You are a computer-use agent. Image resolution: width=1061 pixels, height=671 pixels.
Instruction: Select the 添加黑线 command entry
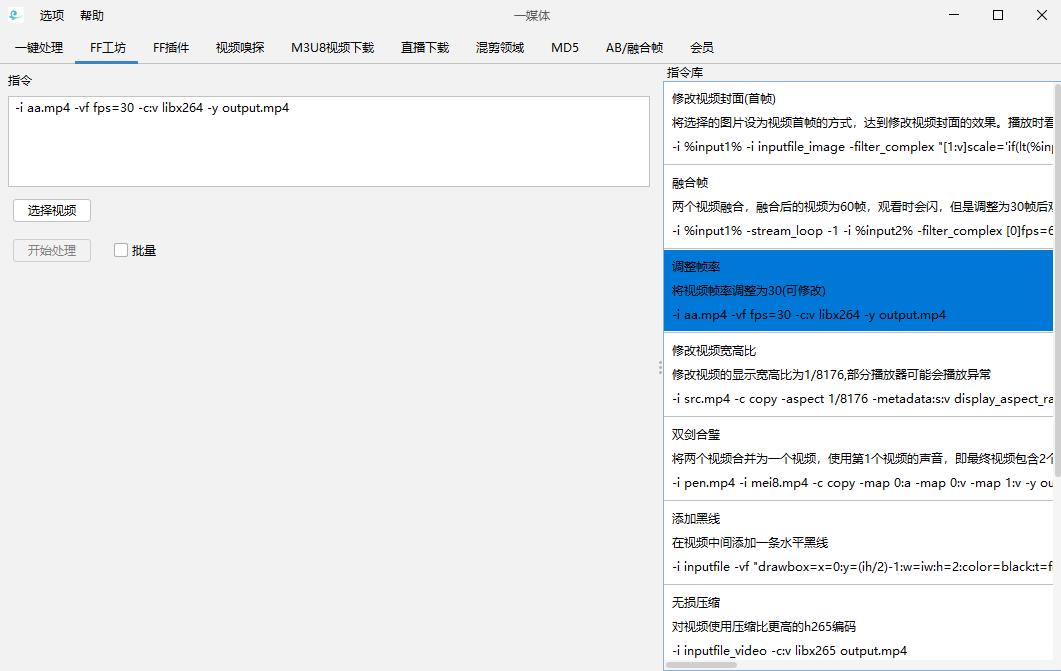click(859, 542)
